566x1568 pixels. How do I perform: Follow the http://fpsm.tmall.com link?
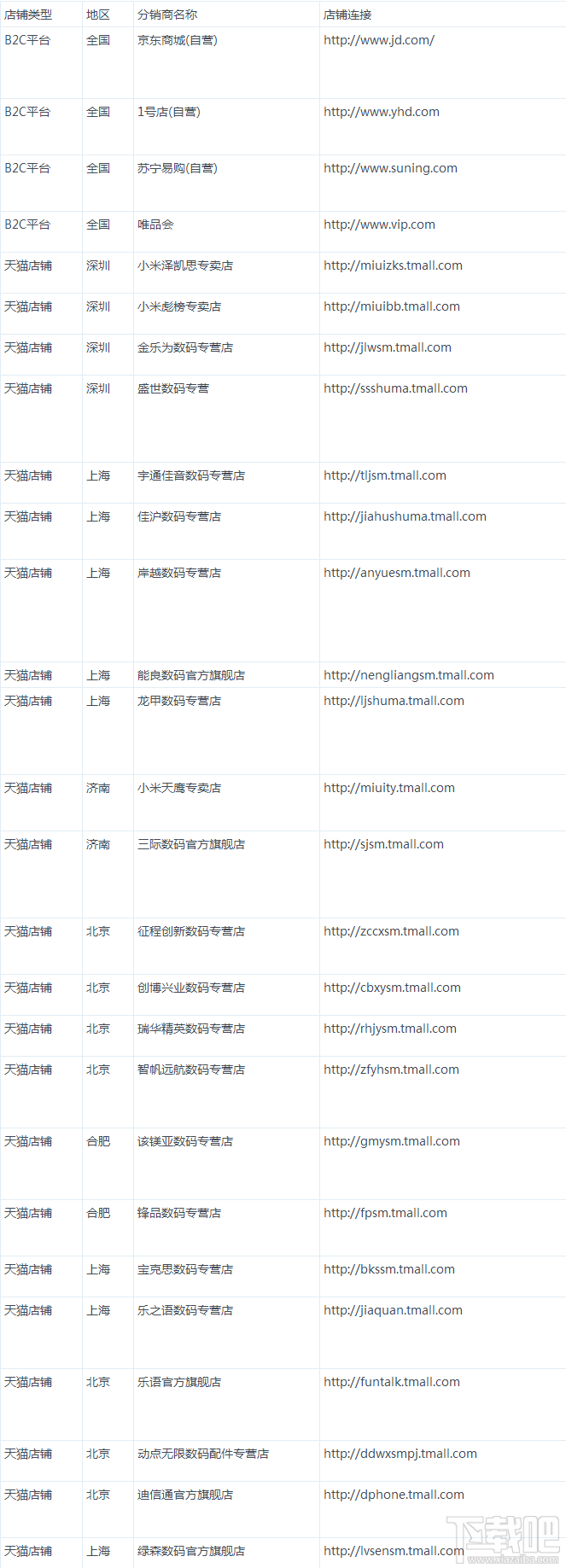385,1213
